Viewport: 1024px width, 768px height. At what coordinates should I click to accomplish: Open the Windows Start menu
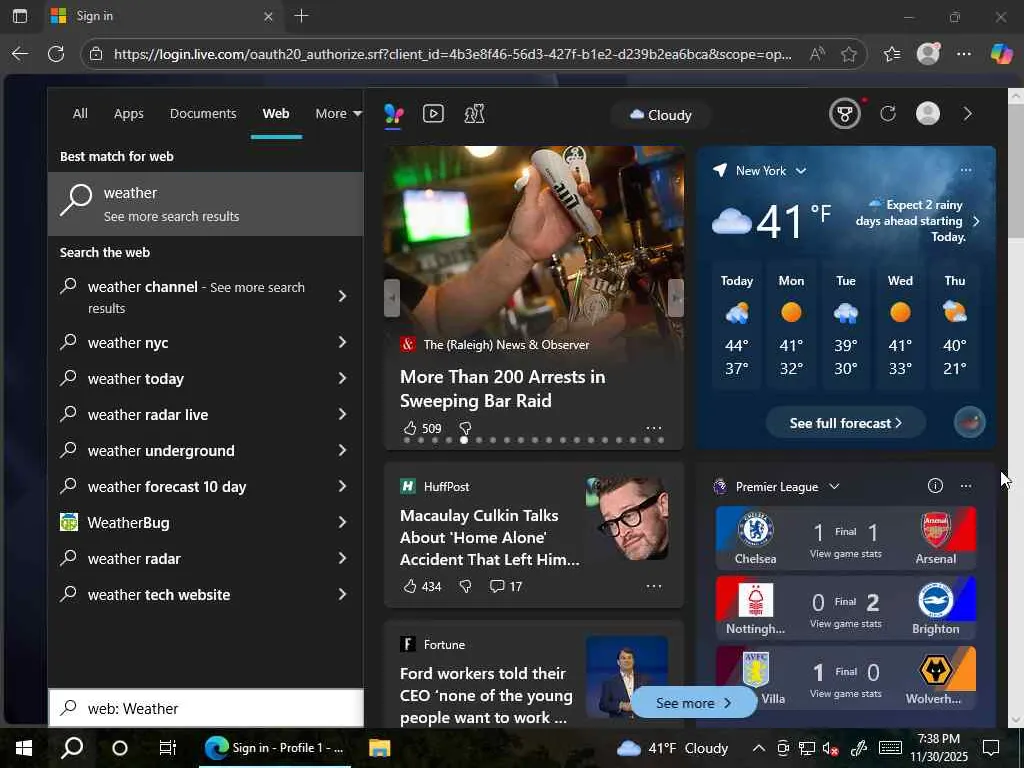tap(24, 748)
